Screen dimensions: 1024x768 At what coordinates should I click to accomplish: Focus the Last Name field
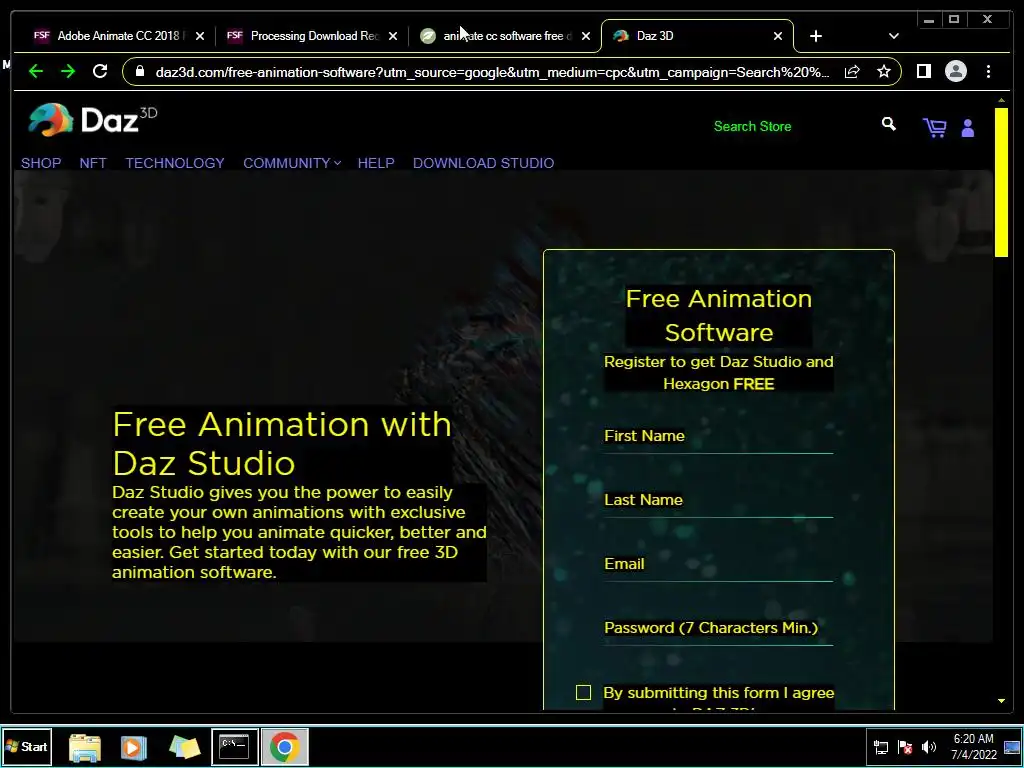[718, 501]
